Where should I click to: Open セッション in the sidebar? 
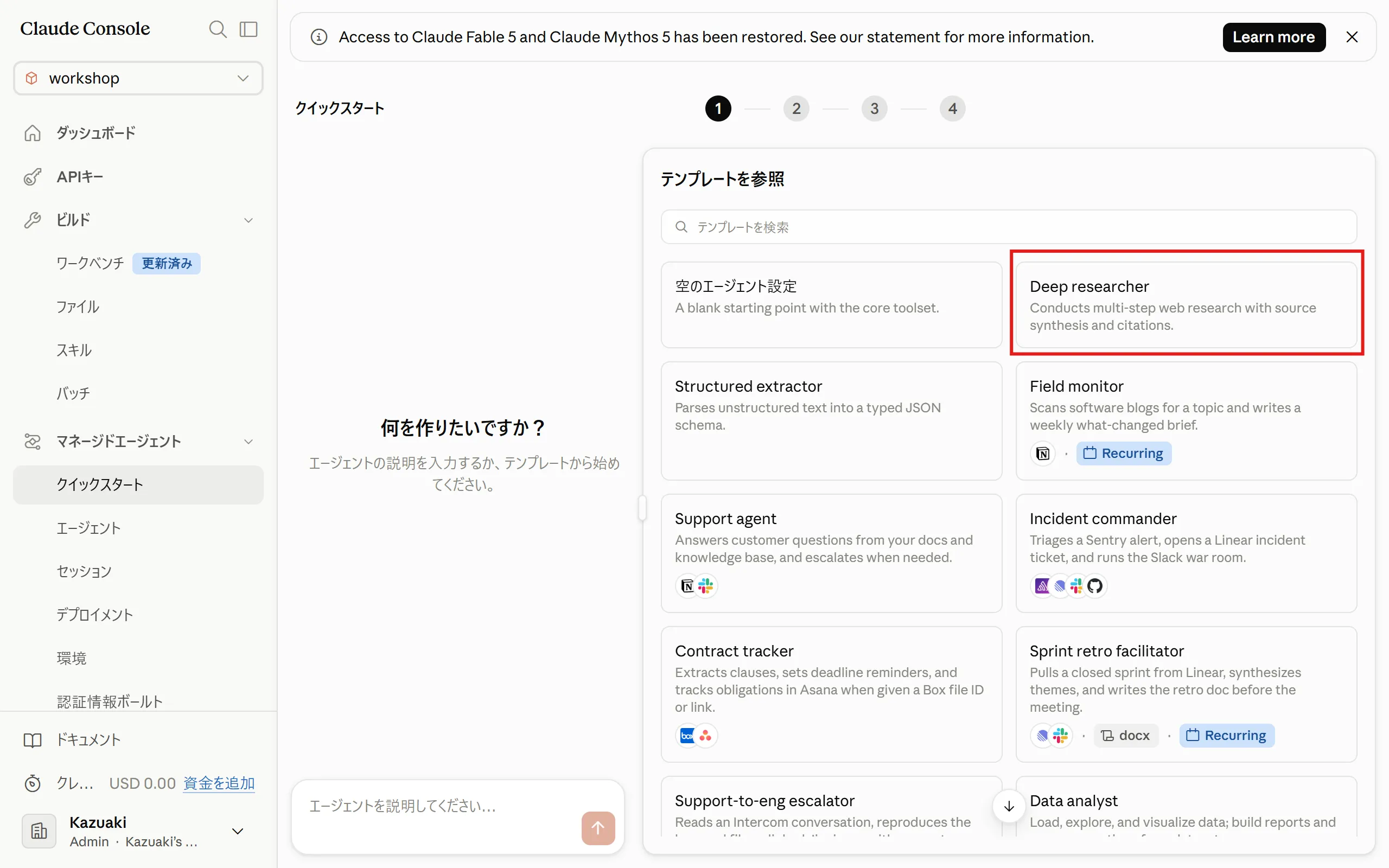138,572
